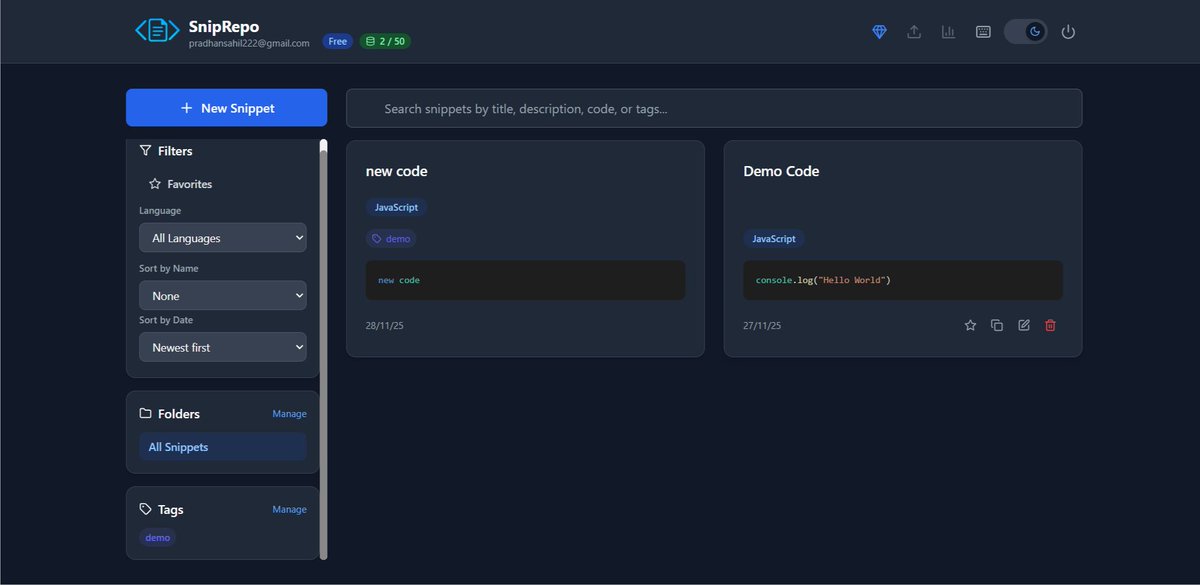Select the All Snippets folder
Screen dimensions: 1200x585
point(223,447)
